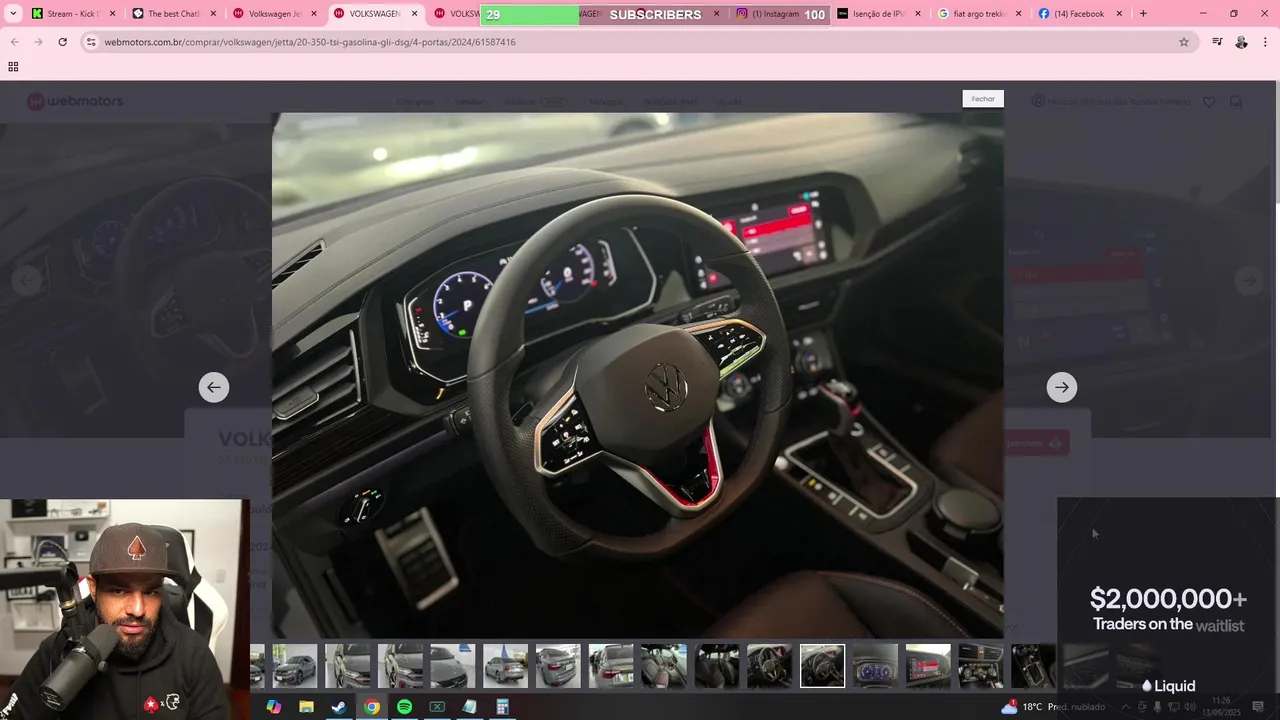Switch to the Volkswagen Je... tab
1280x720 pixels.
coord(273,14)
